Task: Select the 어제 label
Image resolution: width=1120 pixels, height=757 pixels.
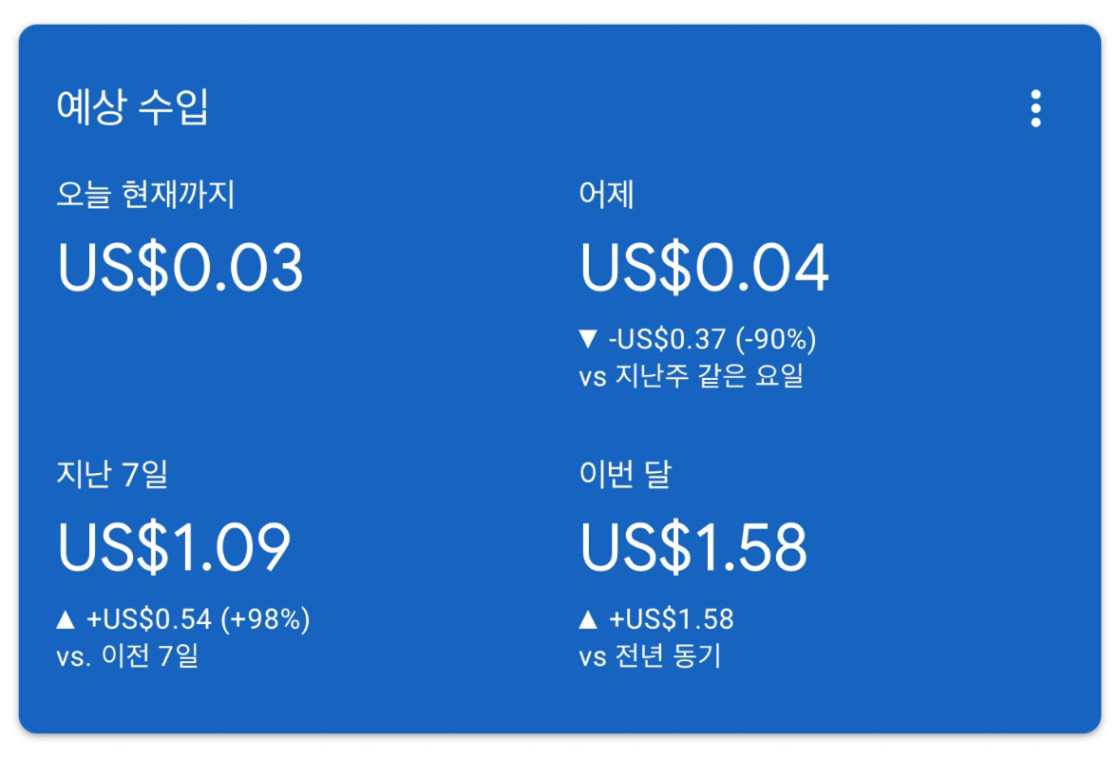Action: click(606, 194)
